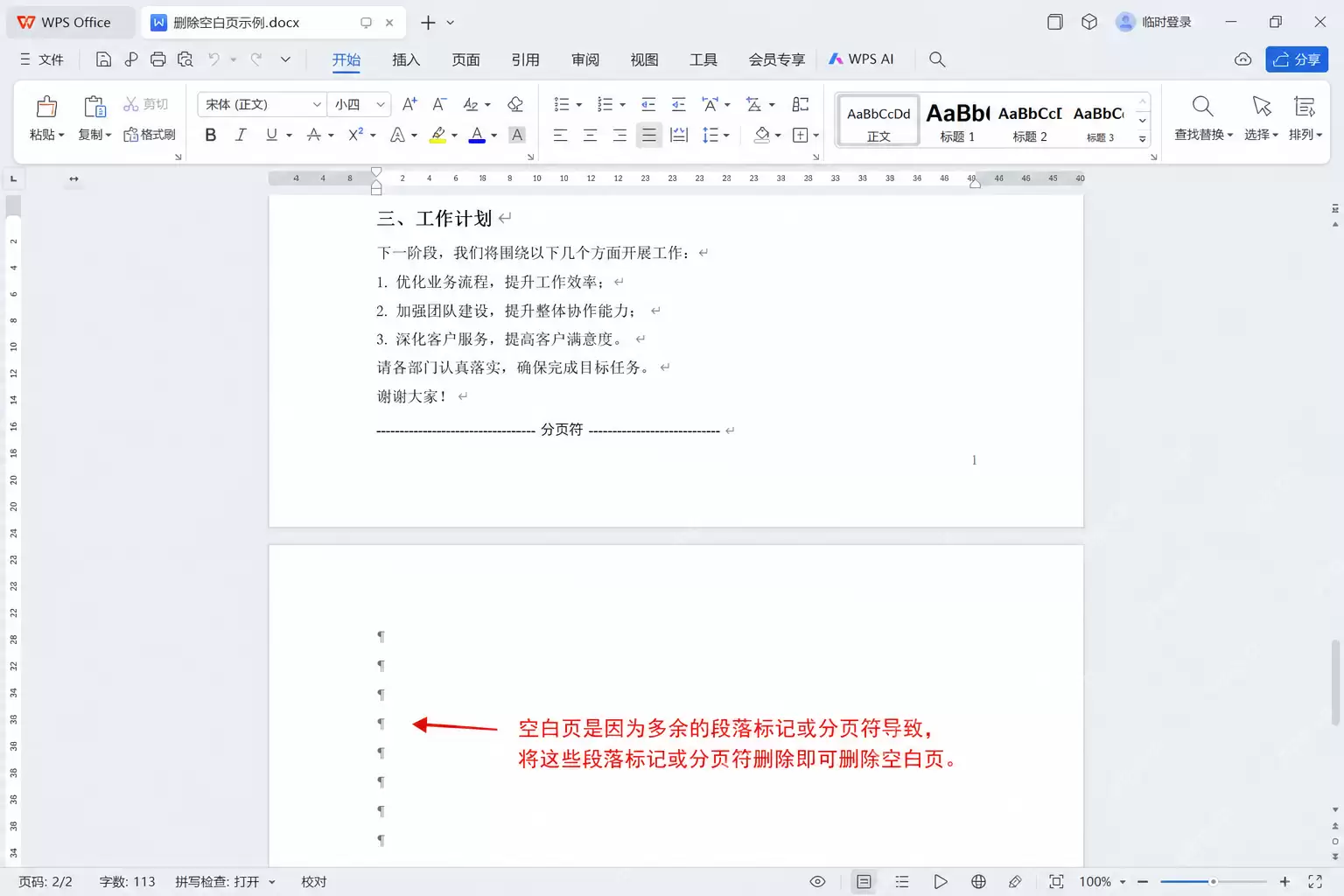Image resolution: width=1344 pixels, height=896 pixels.
Task: Decrease font size with A- icon
Action: 439,104
